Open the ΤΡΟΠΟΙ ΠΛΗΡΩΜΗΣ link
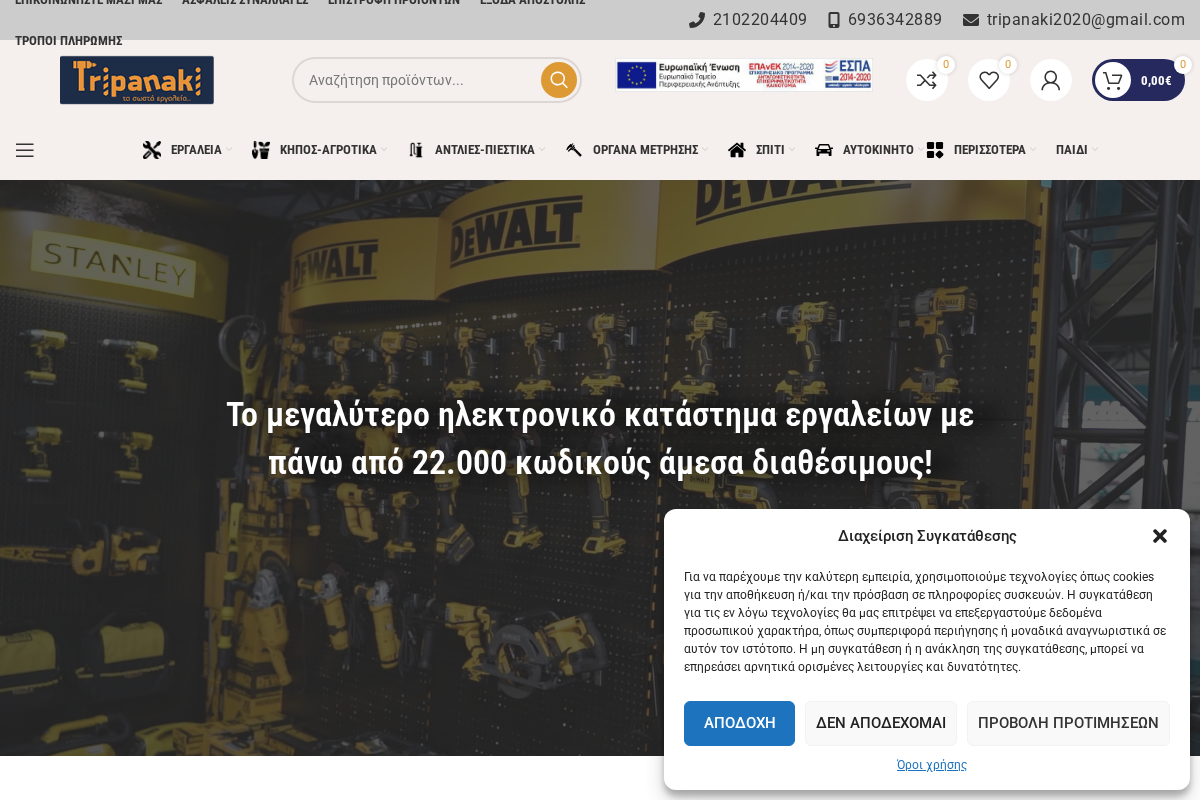 (68, 41)
